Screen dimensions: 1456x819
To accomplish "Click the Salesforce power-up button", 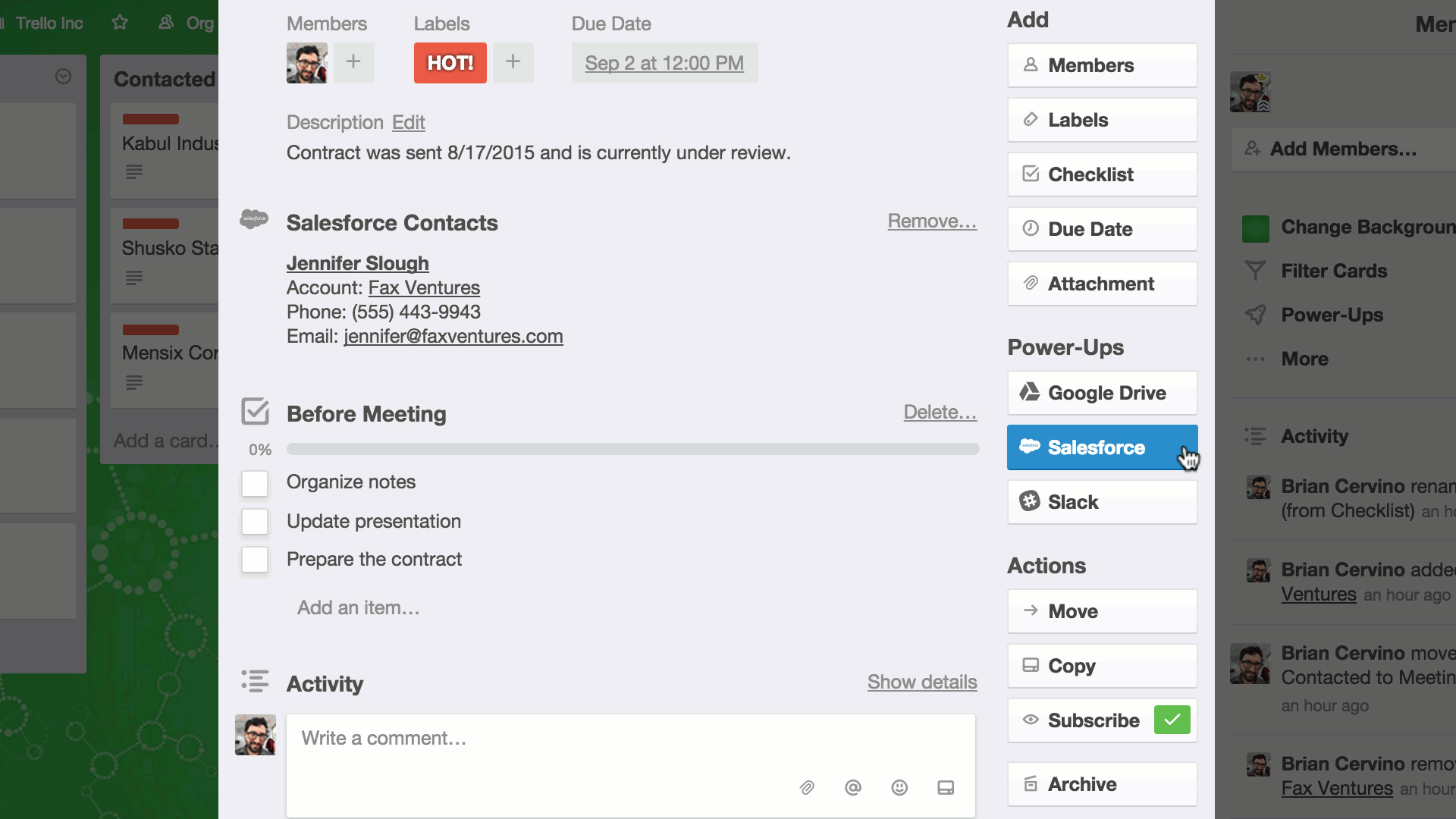I will pos(1102,447).
